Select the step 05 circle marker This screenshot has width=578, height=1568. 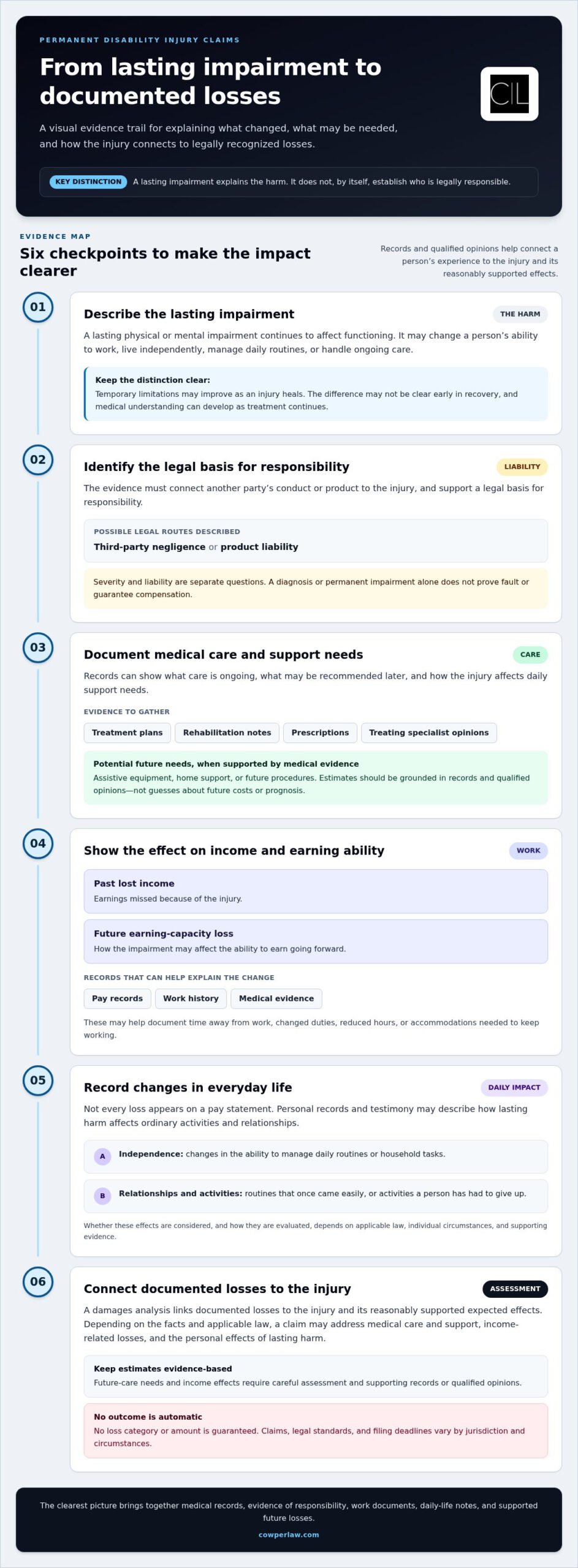[x=38, y=1080]
